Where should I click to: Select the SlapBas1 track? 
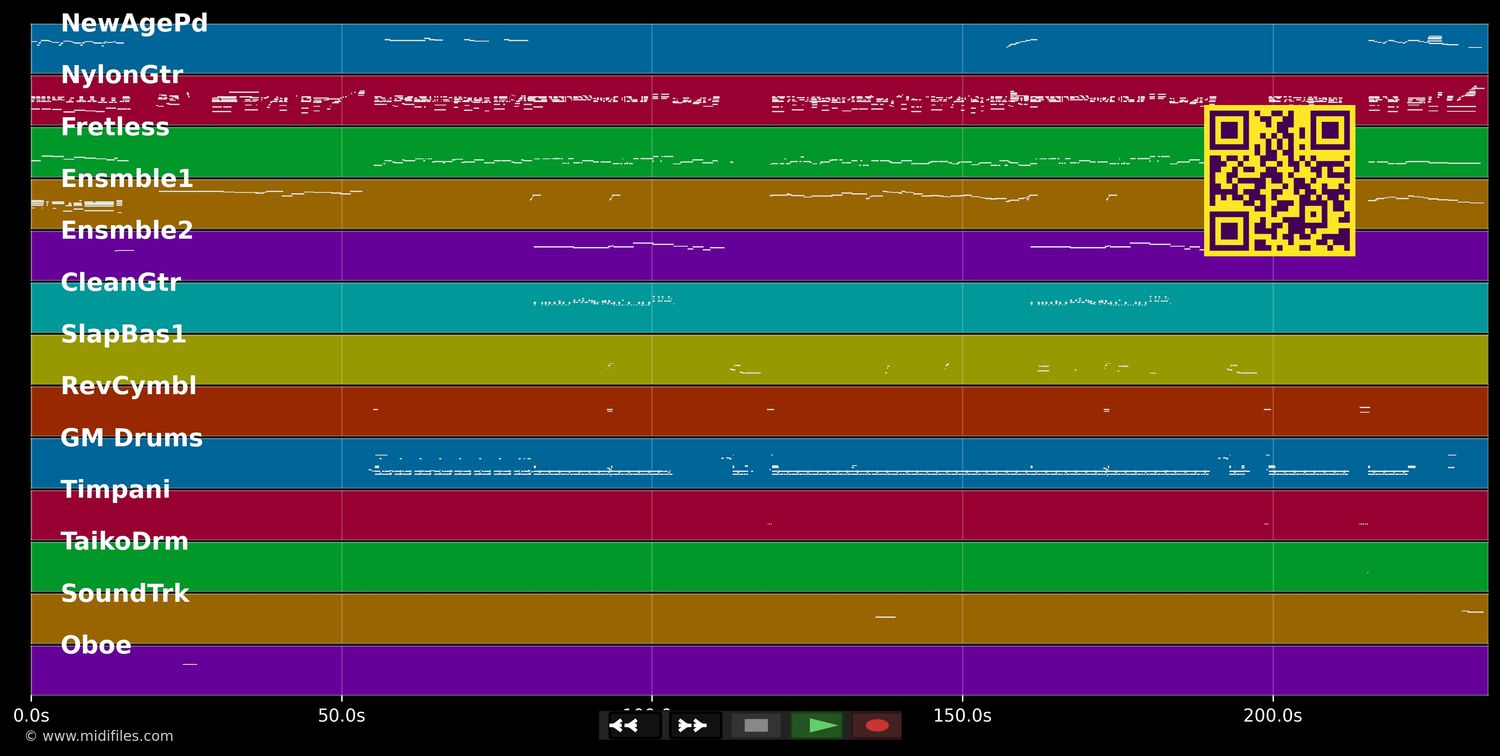point(123,335)
